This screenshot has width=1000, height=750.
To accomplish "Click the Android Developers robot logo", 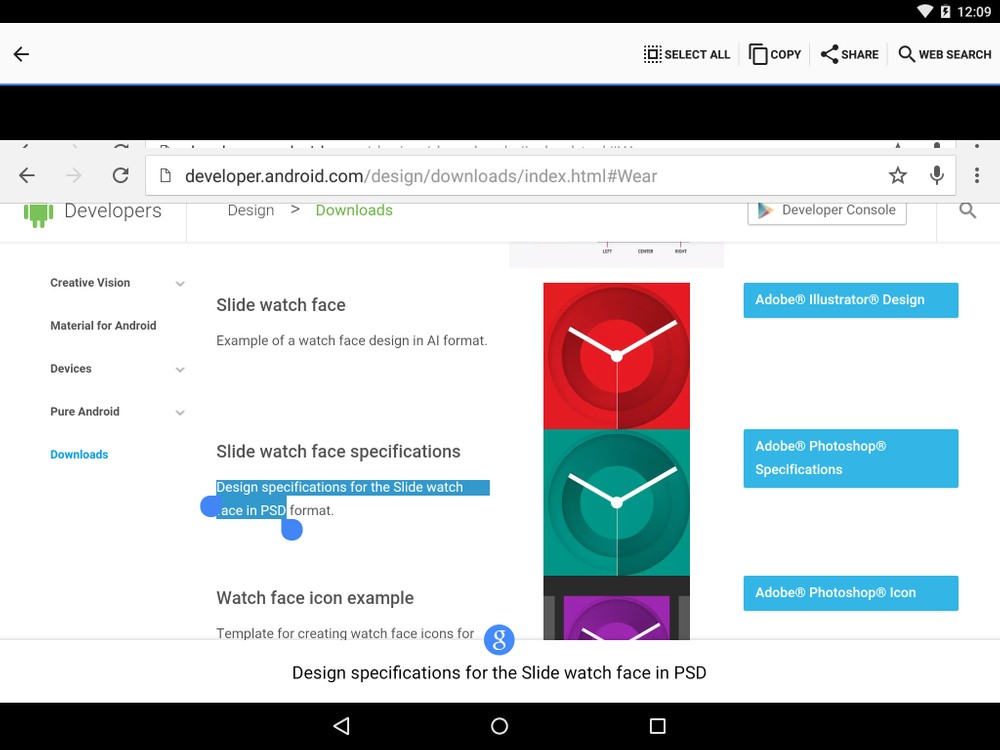I will point(38,214).
